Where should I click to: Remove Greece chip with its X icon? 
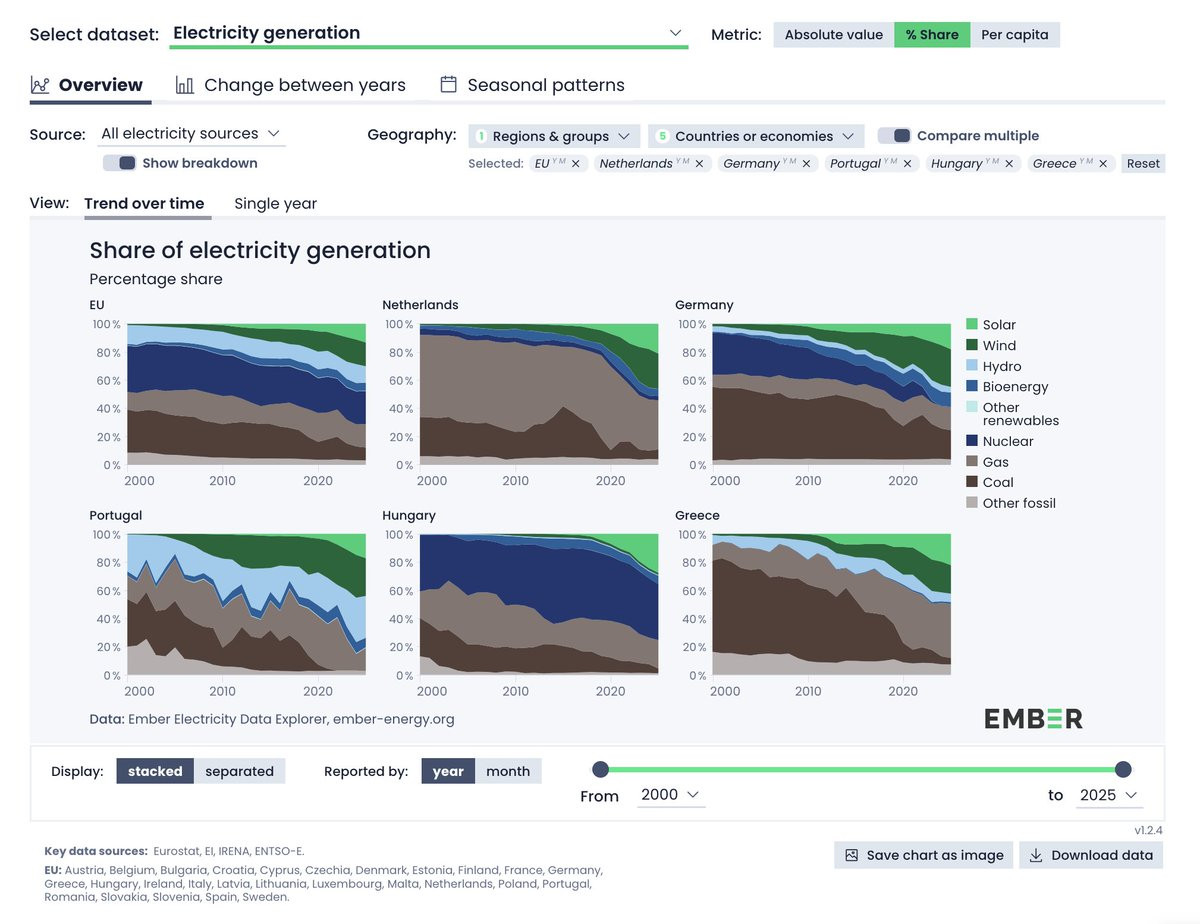(1103, 164)
